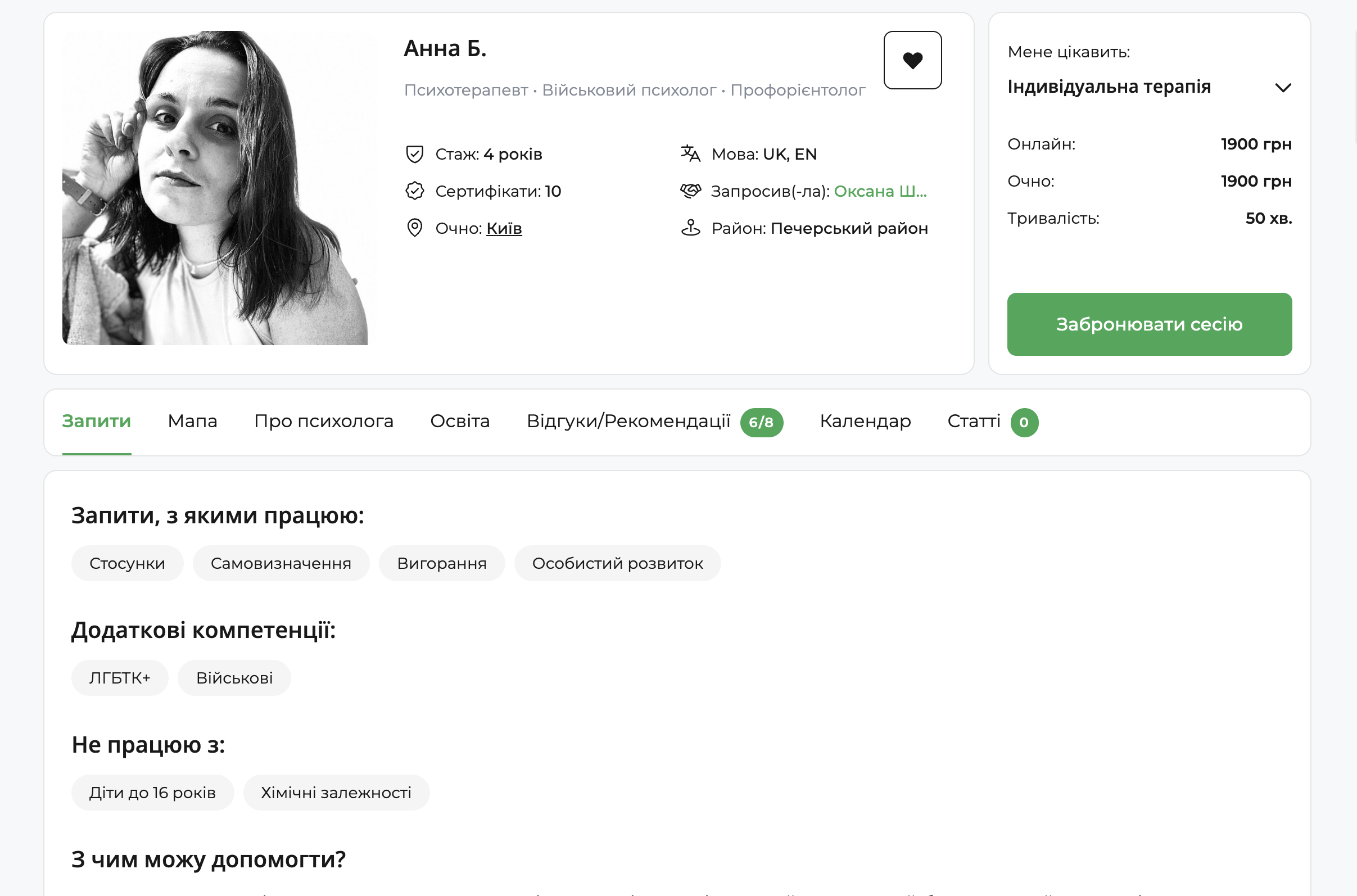
Task: Follow the Київ city link
Action: 504,229
